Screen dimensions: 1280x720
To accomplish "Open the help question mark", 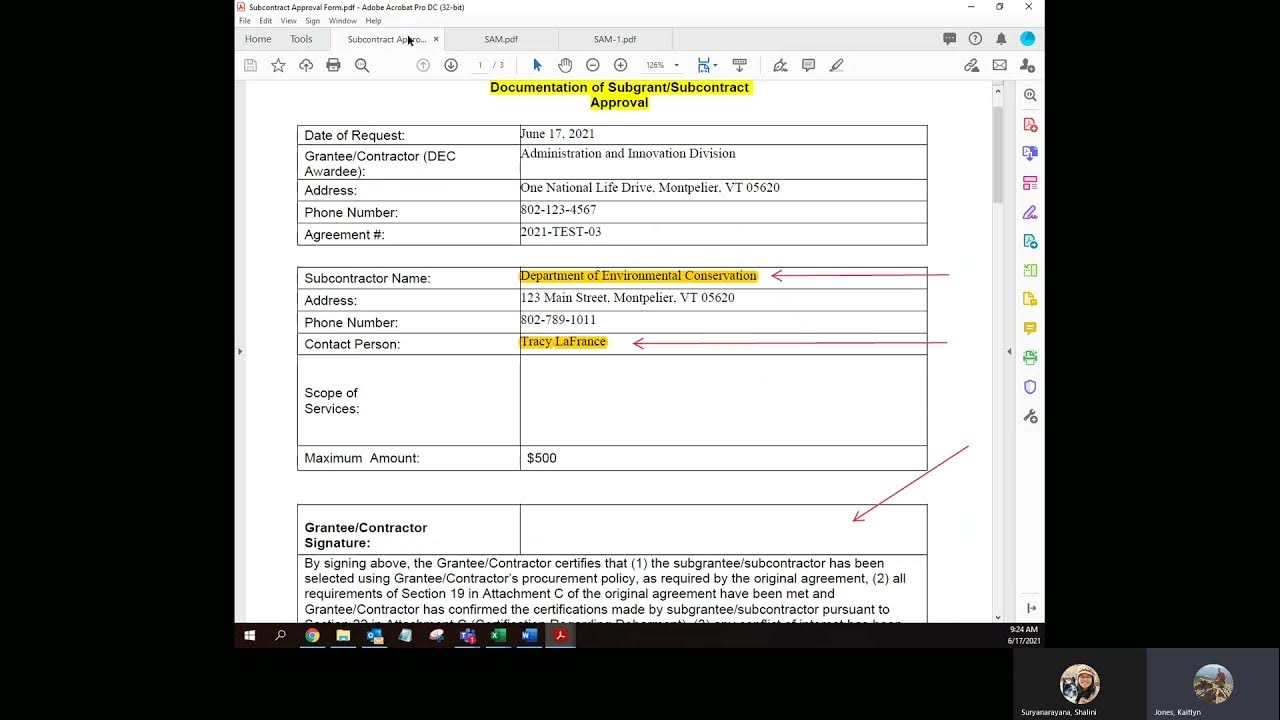I will coord(975,39).
